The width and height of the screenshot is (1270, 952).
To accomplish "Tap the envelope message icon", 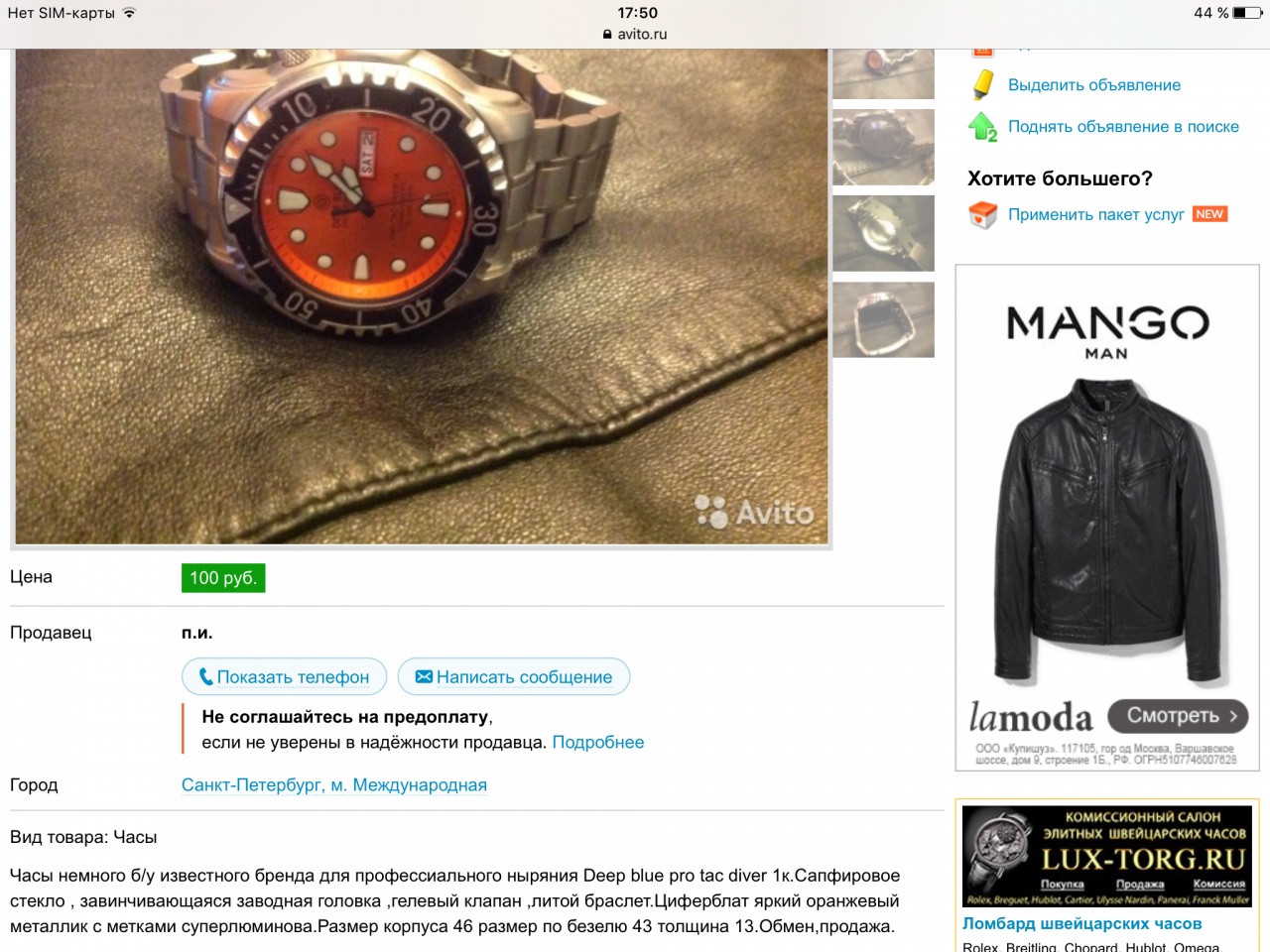I will coord(424,676).
